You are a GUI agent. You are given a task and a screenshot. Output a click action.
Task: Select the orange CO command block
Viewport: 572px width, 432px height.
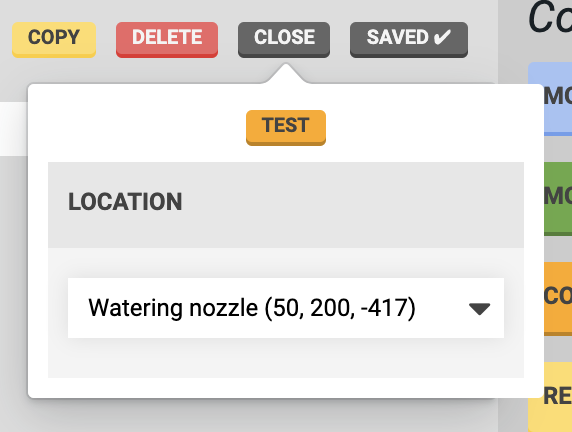558,298
